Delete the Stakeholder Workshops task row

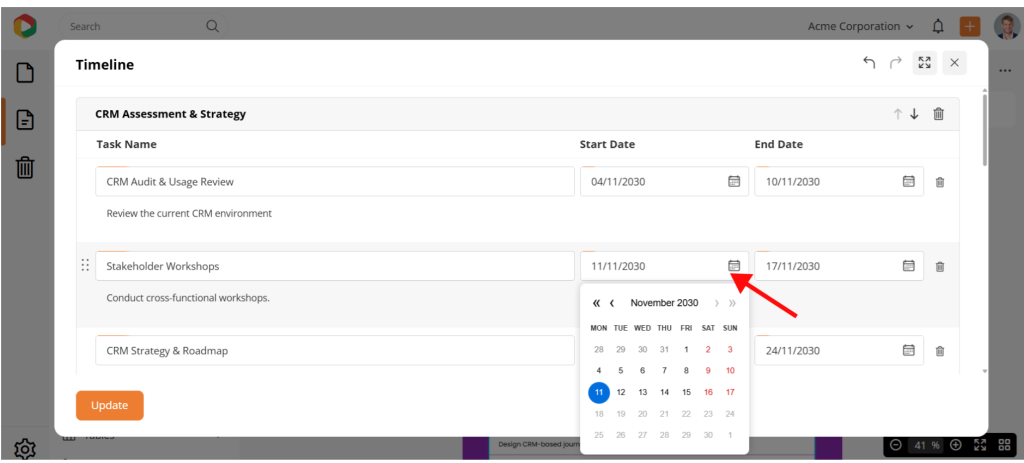939,266
